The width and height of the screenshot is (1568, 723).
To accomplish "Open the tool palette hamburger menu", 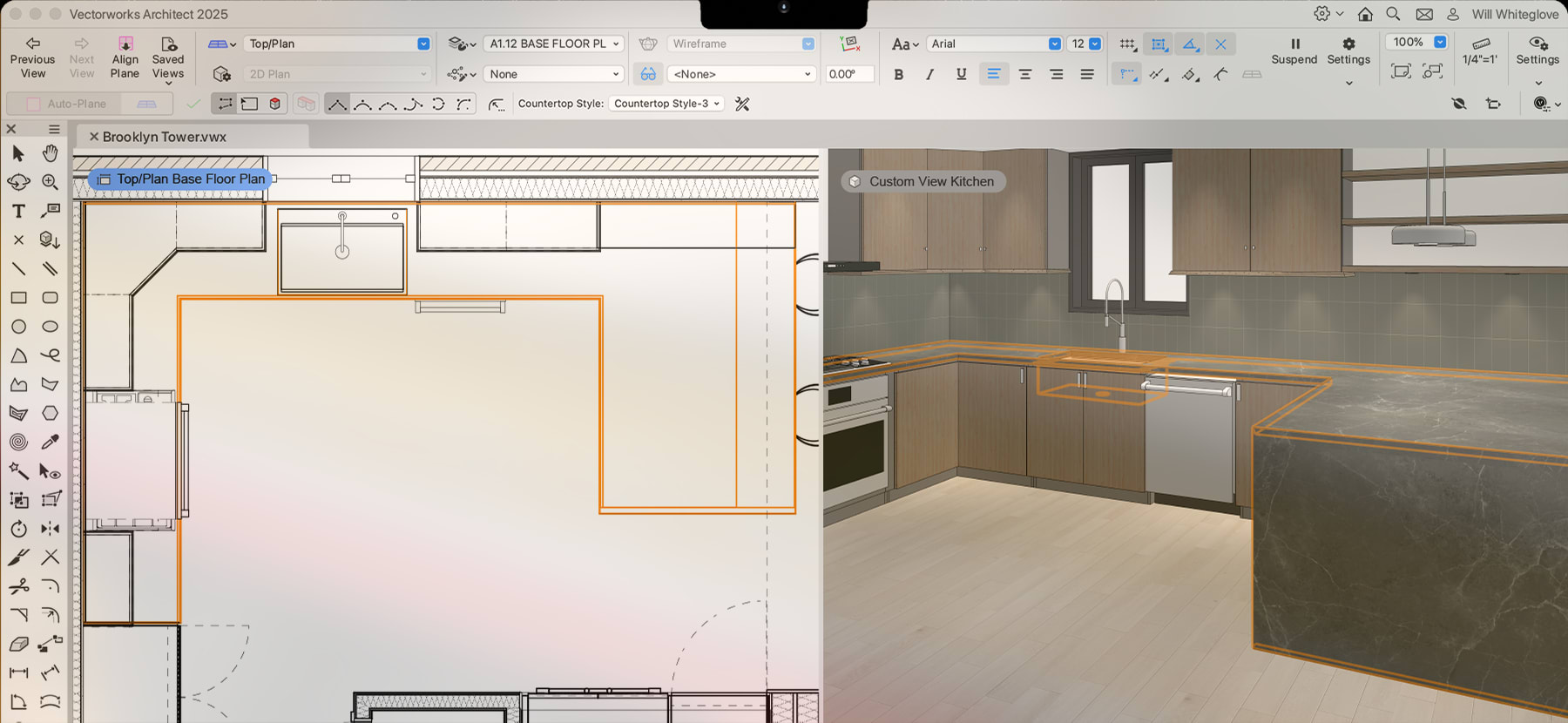I will (54, 129).
